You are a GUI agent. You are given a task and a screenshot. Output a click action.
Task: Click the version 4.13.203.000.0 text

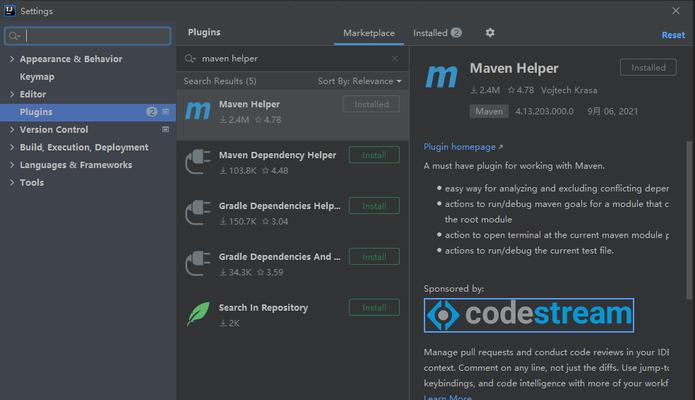pyautogui.click(x=544, y=111)
